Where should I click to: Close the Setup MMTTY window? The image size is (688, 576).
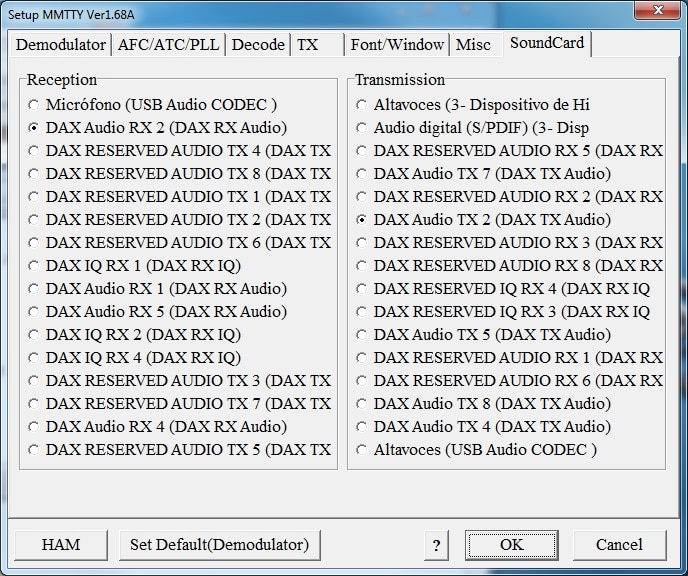tap(657, 10)
